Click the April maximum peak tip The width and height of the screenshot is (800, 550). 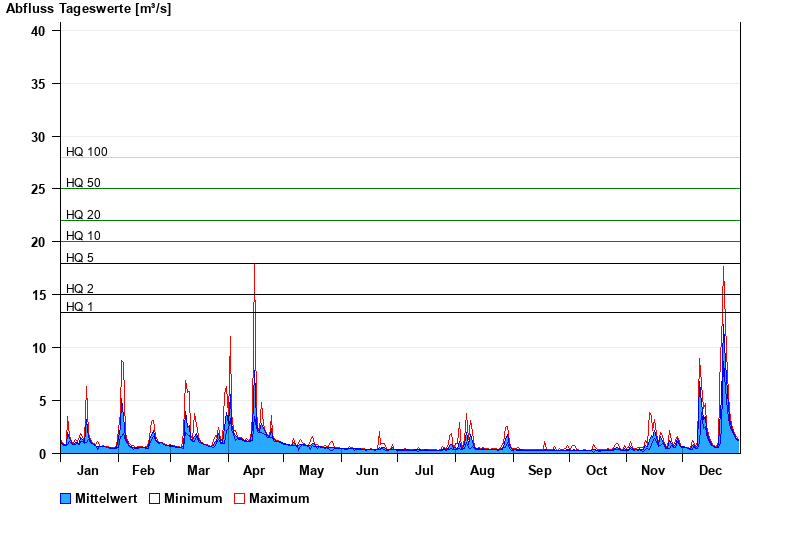click(254, 265)
